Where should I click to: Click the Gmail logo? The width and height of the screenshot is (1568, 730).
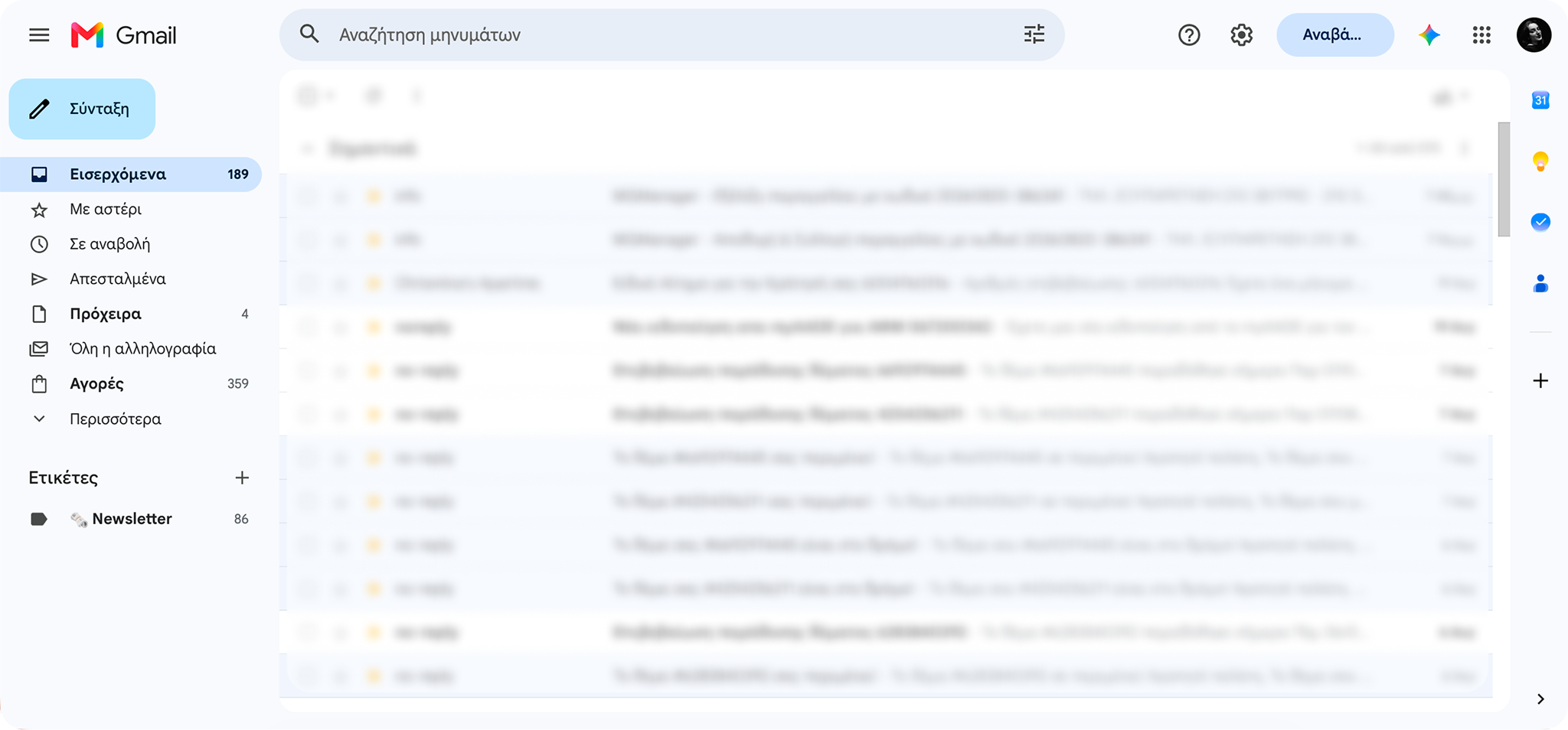(x=123, y=35)
